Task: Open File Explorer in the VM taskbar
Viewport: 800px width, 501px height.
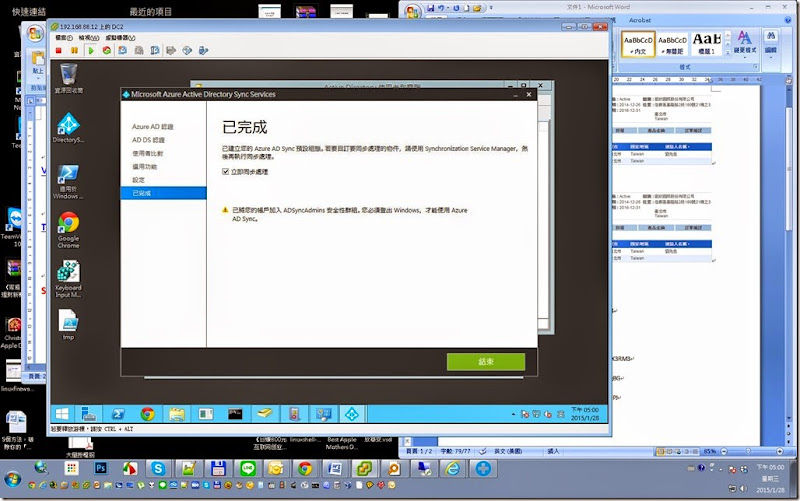Action: 177,414
